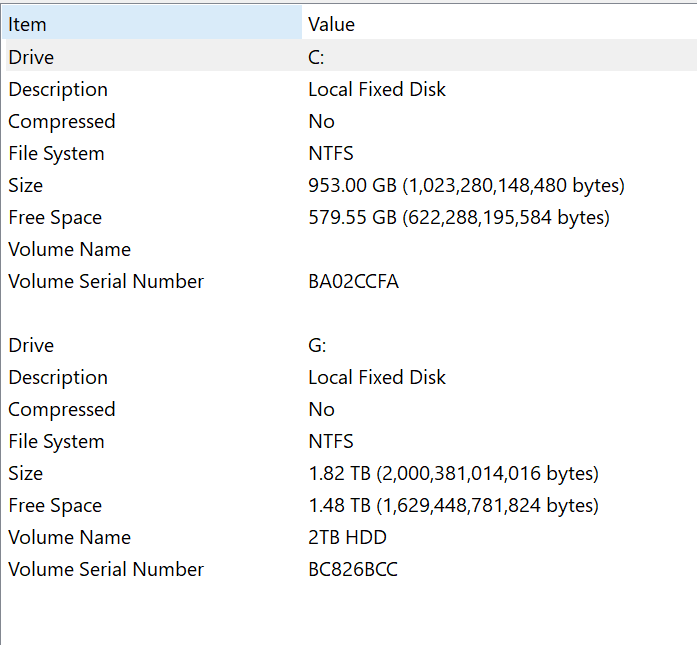This screenshot has height=645, width=697.
Task: Click the Compressed No value for drive C:
Action: coord(321,122)
